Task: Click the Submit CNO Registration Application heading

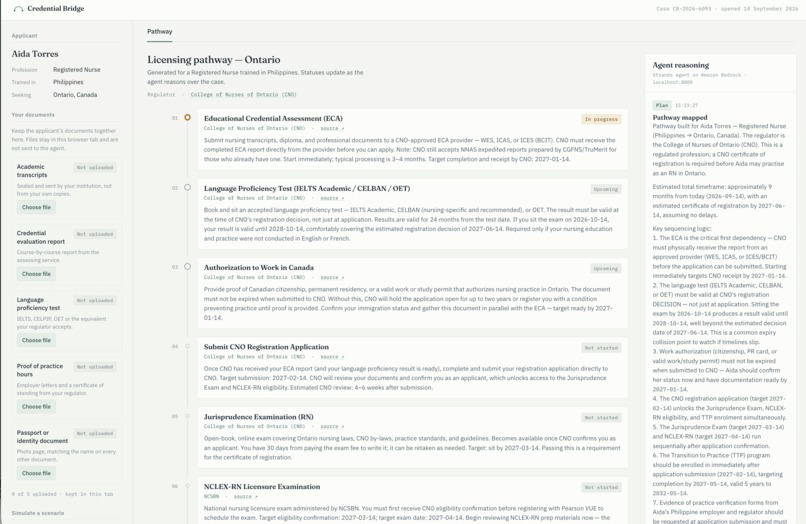Action: [x=266, y=347]
